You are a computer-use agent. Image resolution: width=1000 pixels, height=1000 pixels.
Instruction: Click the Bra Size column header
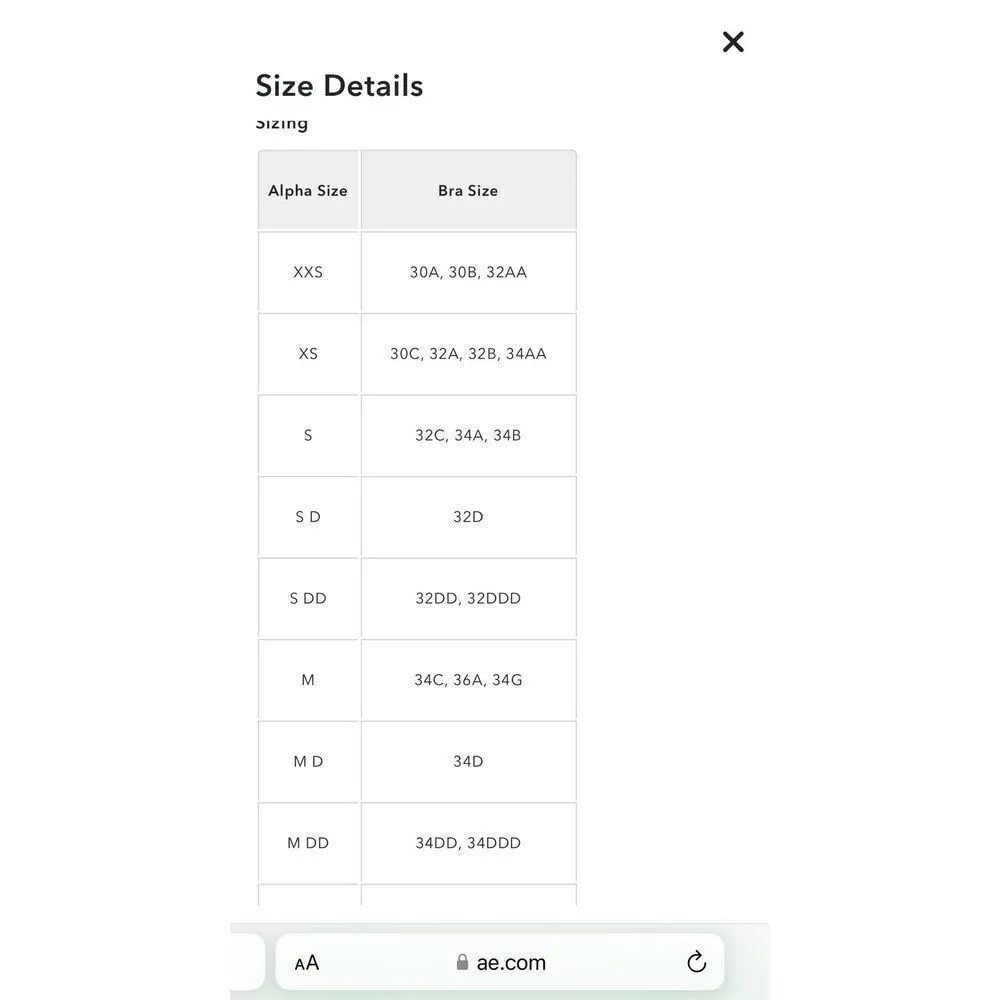click(x=468, y=191)
